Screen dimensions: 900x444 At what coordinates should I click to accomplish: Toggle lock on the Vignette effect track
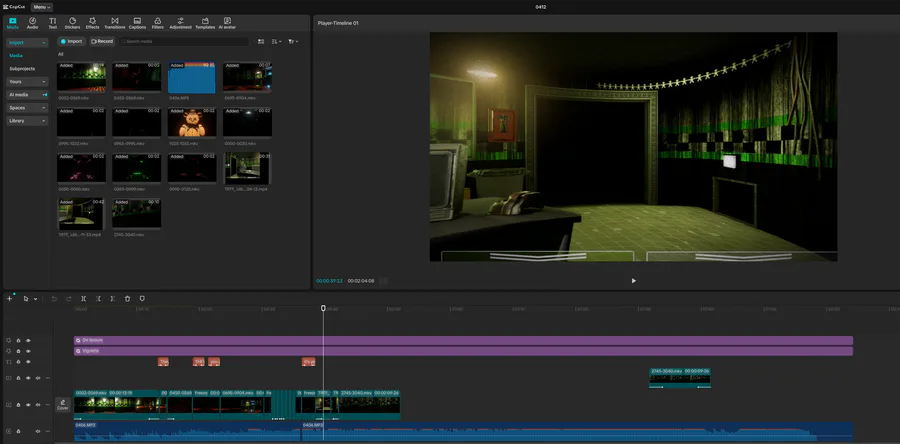(x=18, y=351)
